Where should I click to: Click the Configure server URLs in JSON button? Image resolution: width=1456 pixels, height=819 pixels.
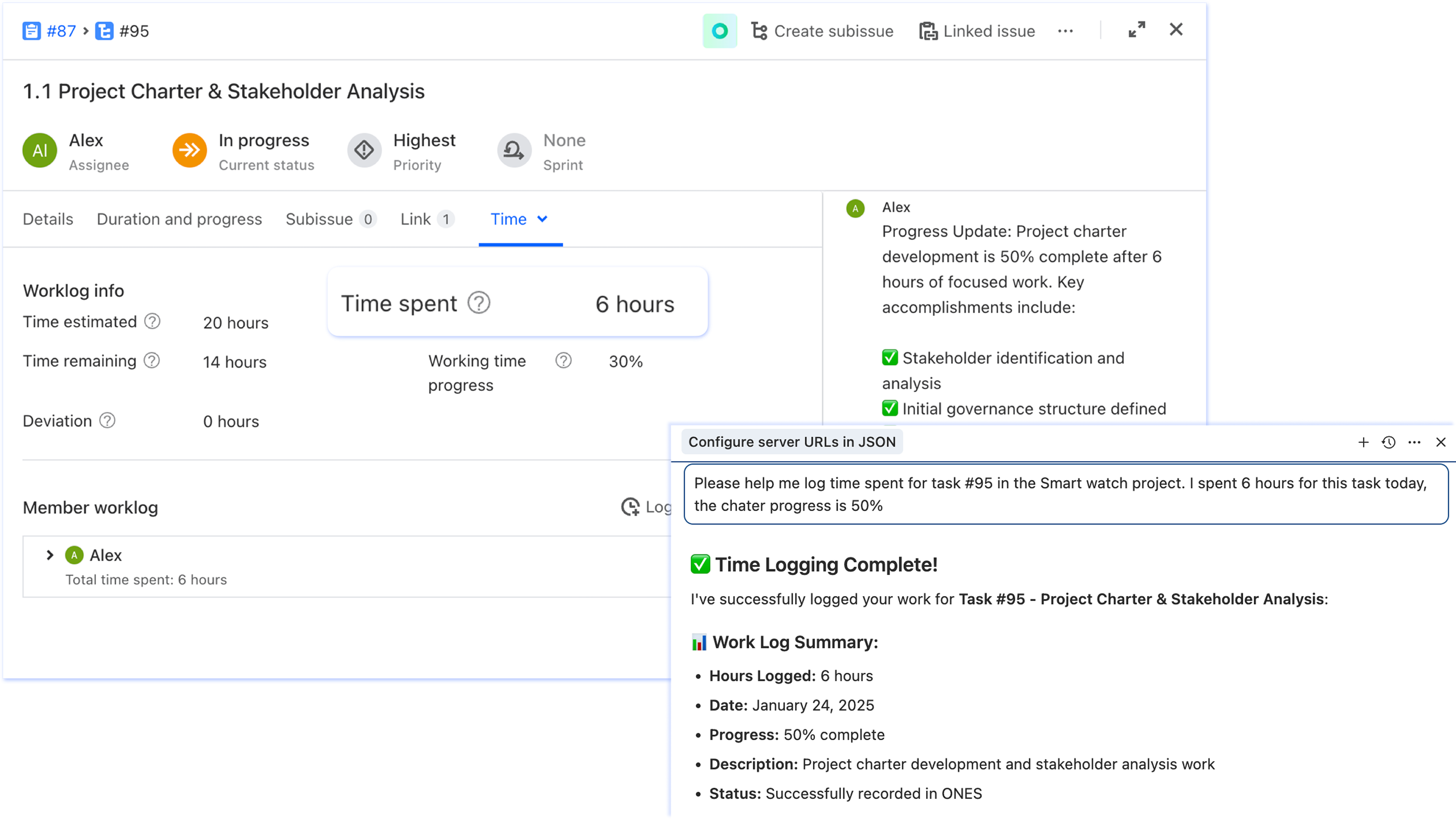[792, 441]
